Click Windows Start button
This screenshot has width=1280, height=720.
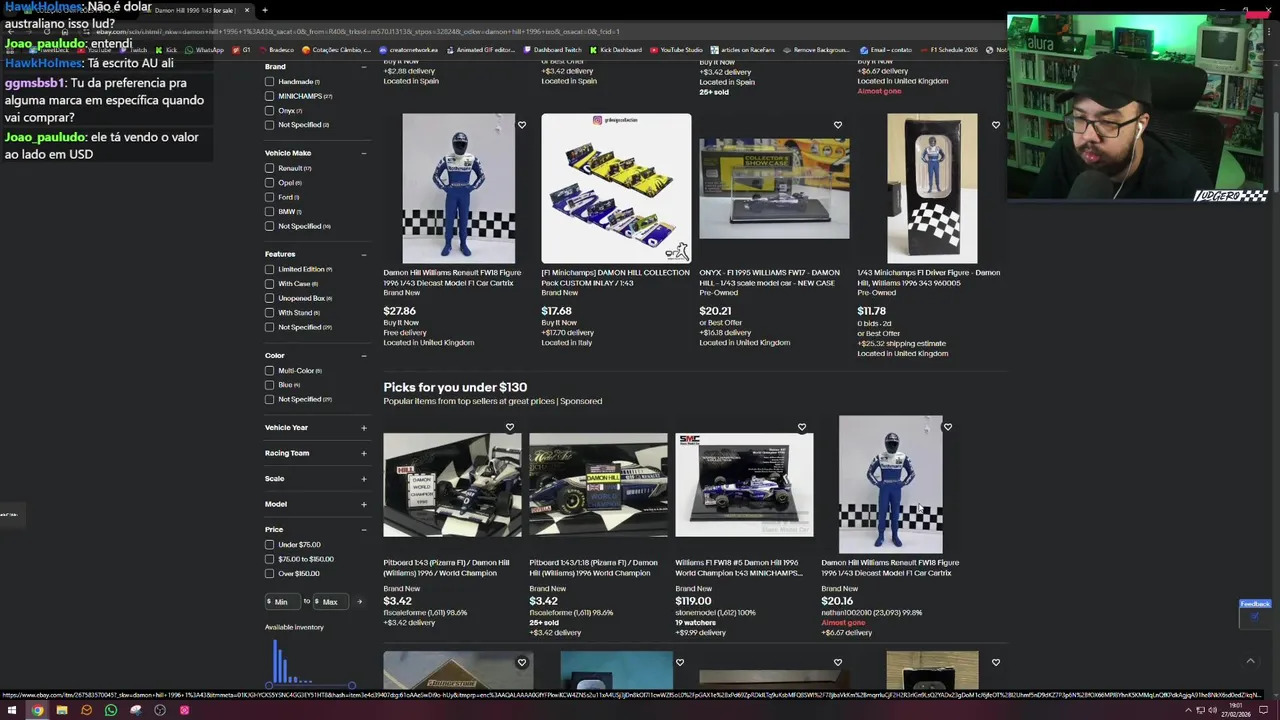[x=12, y=710]
